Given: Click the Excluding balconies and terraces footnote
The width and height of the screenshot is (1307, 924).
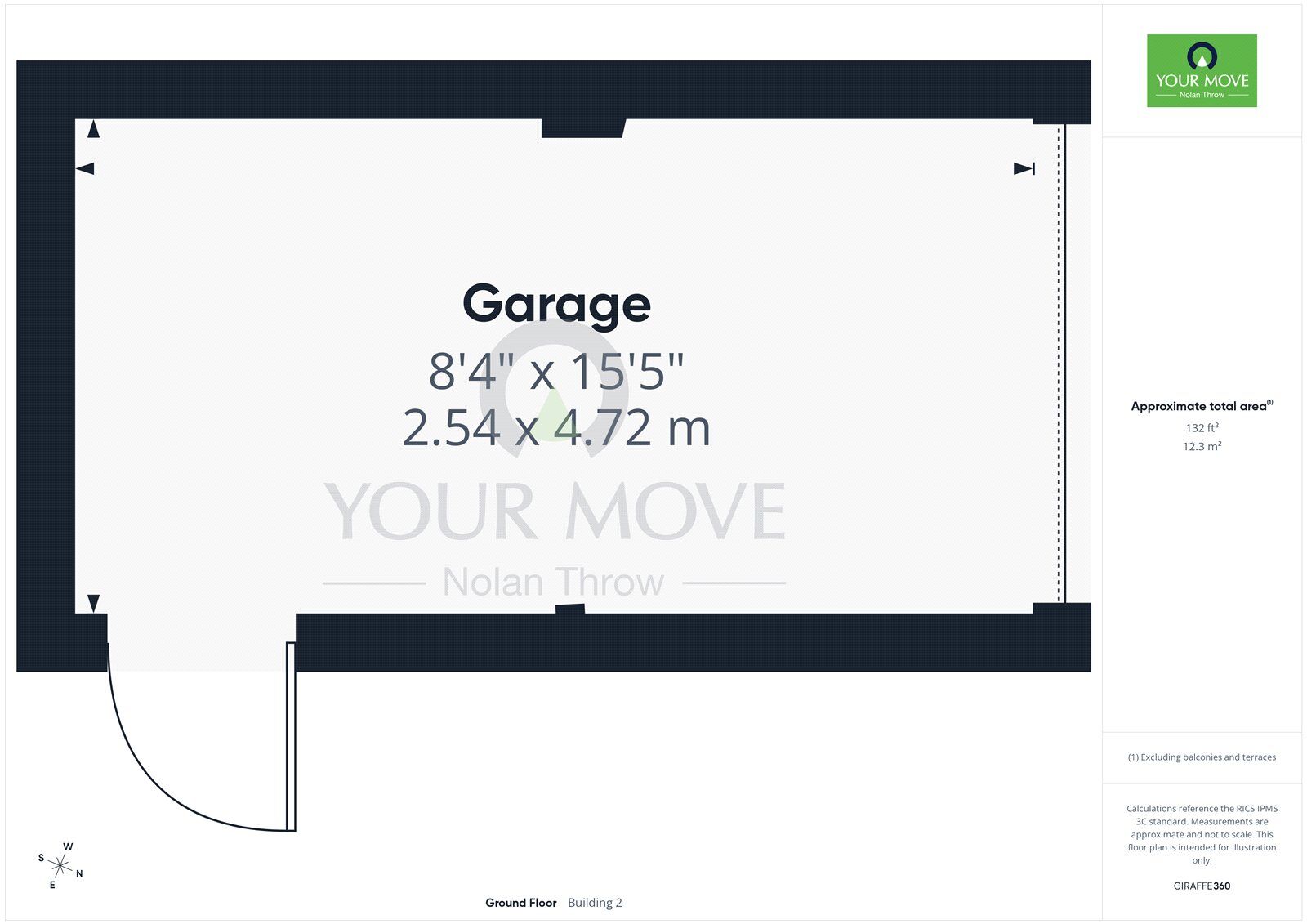Looking at the screenshot, I should [1202, 757].
